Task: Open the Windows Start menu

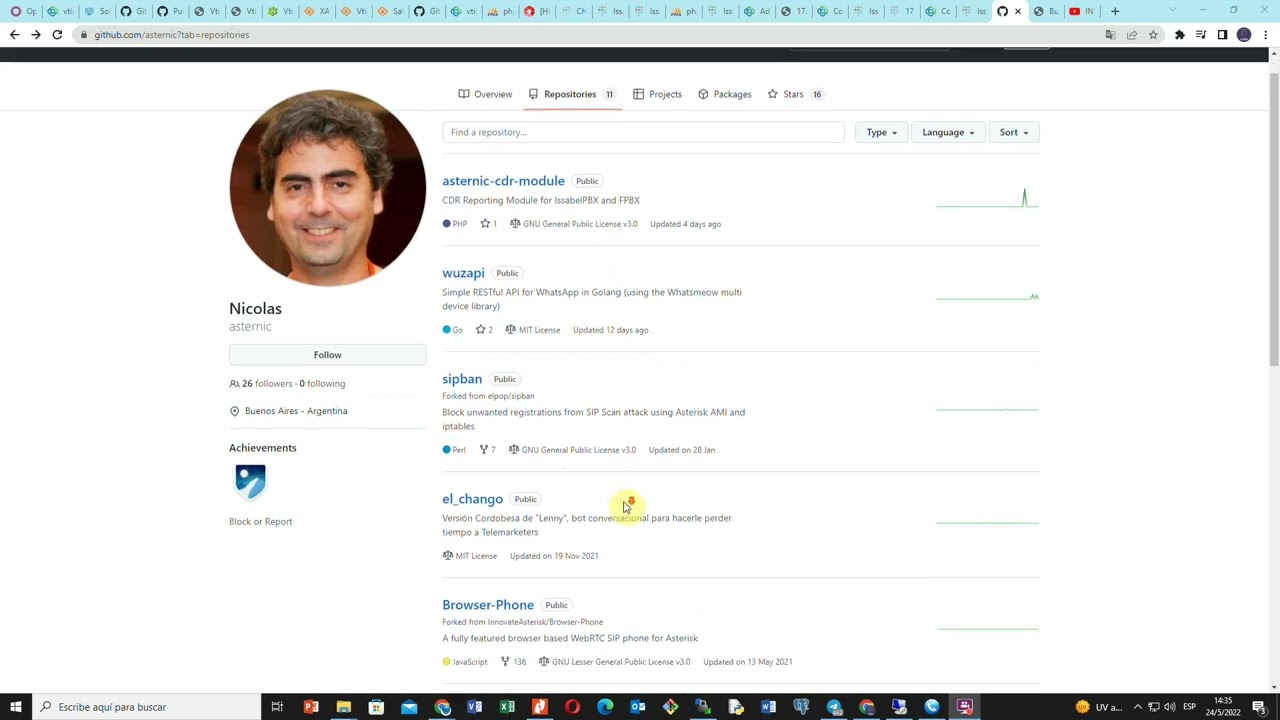Action: (16, 707)
